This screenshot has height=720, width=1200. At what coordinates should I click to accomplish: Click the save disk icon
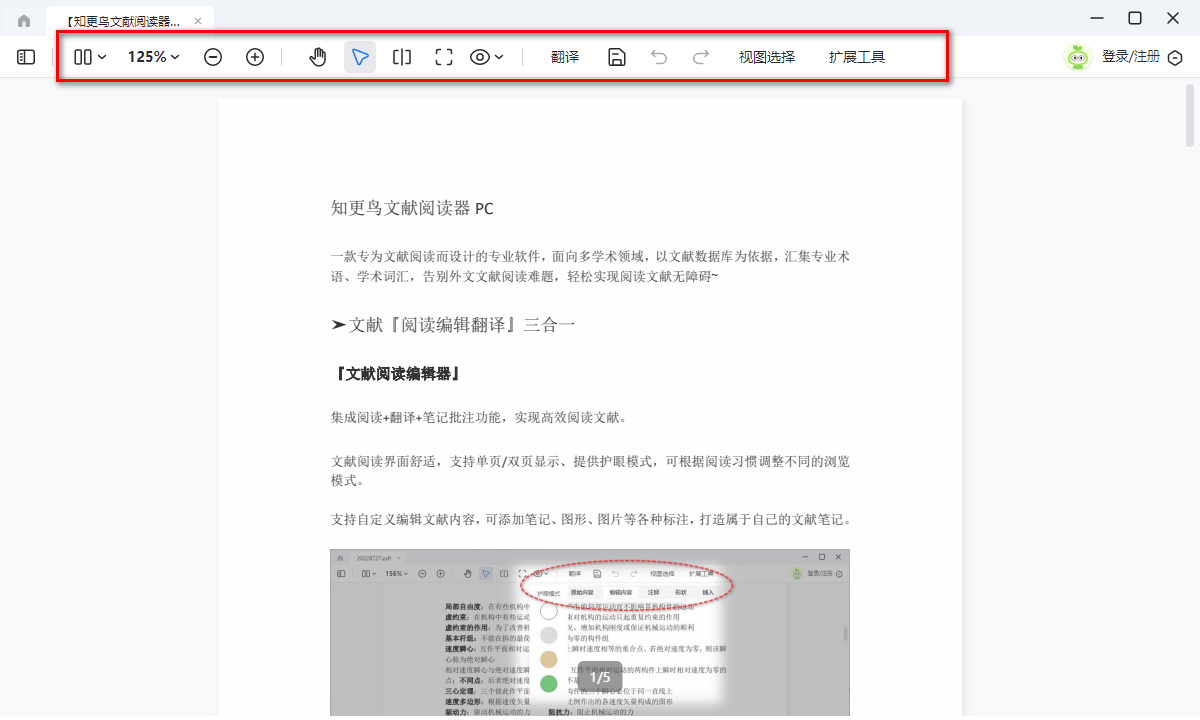(x=617, y=57)
